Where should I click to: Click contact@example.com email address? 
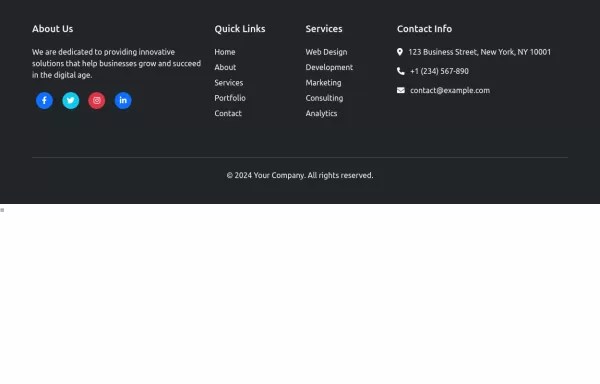tap(450, 90)
